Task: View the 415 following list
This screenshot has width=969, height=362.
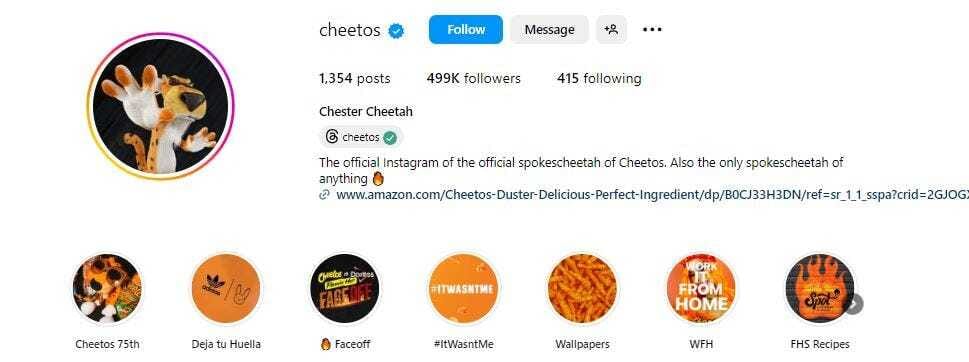Action: [x=599, y=78]
